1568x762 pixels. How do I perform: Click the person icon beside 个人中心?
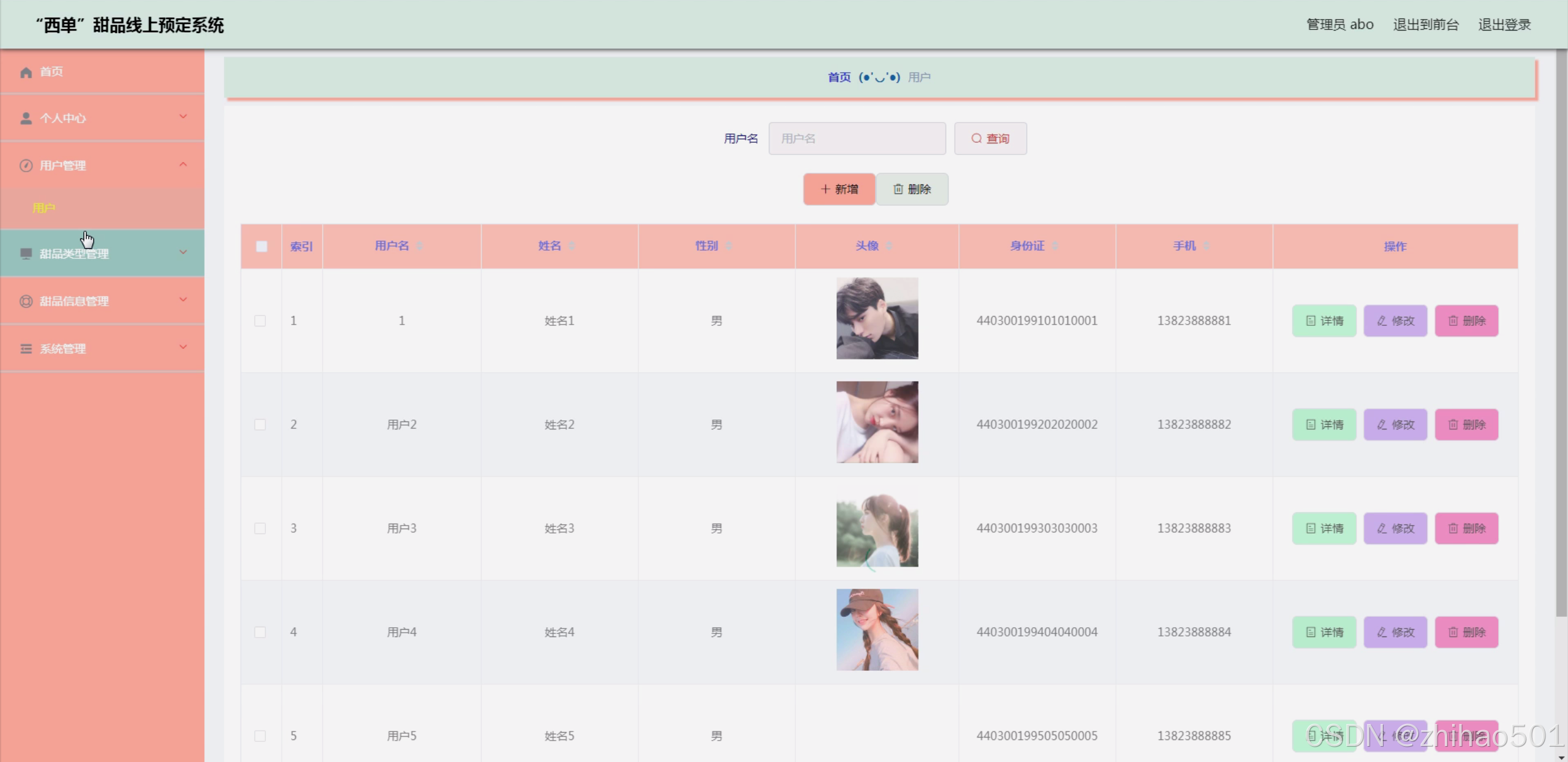click(x=26, y=118)
